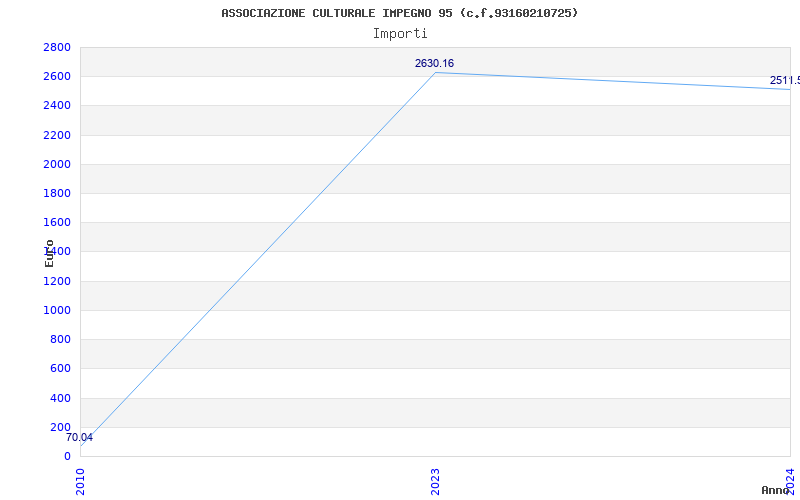Screen dimensions: 800x500
Task: Click the 600 value on the y-axis
Action: [60, 368]
